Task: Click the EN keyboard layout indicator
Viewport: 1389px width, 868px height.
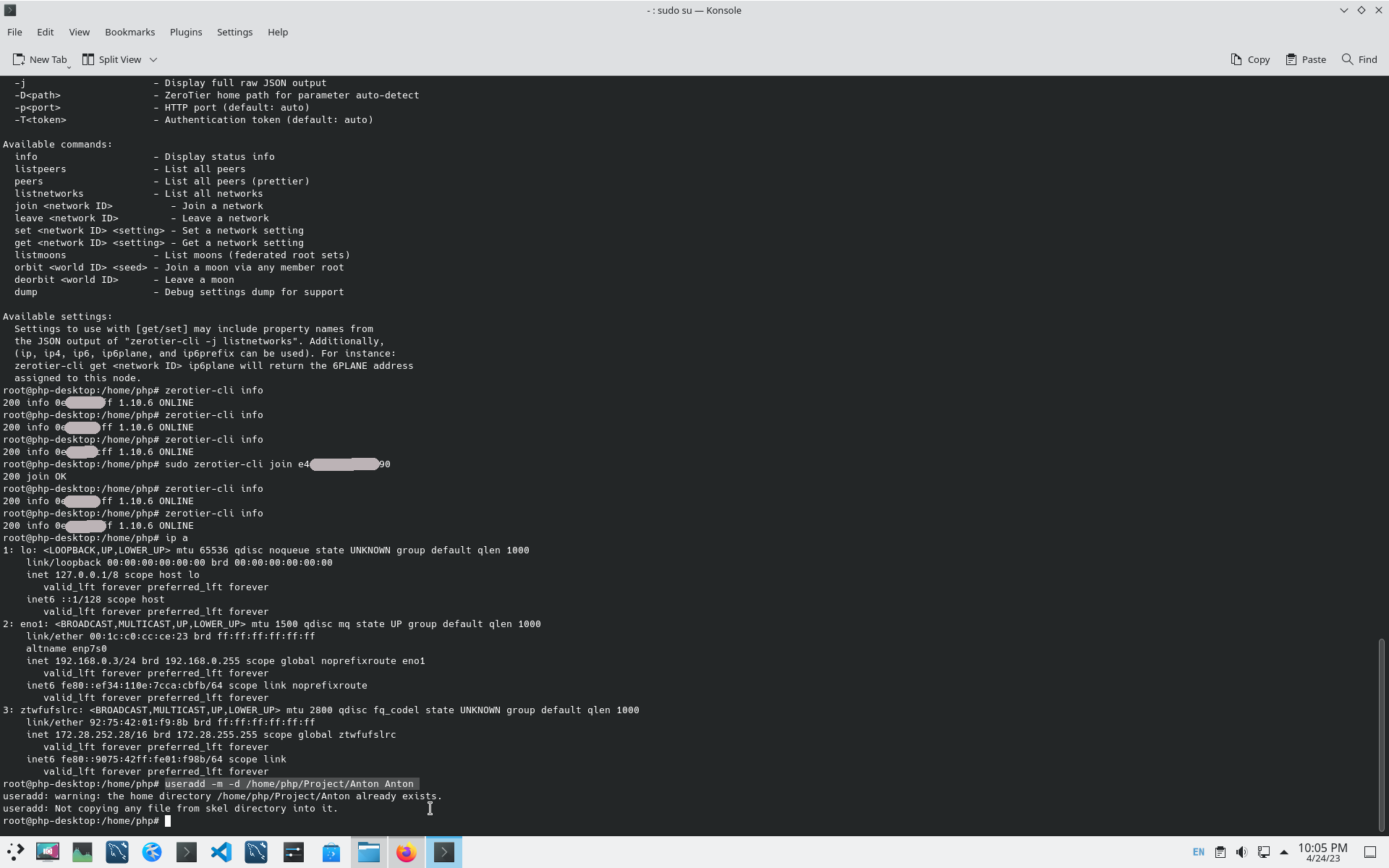Action: [x=1199, y=852]
